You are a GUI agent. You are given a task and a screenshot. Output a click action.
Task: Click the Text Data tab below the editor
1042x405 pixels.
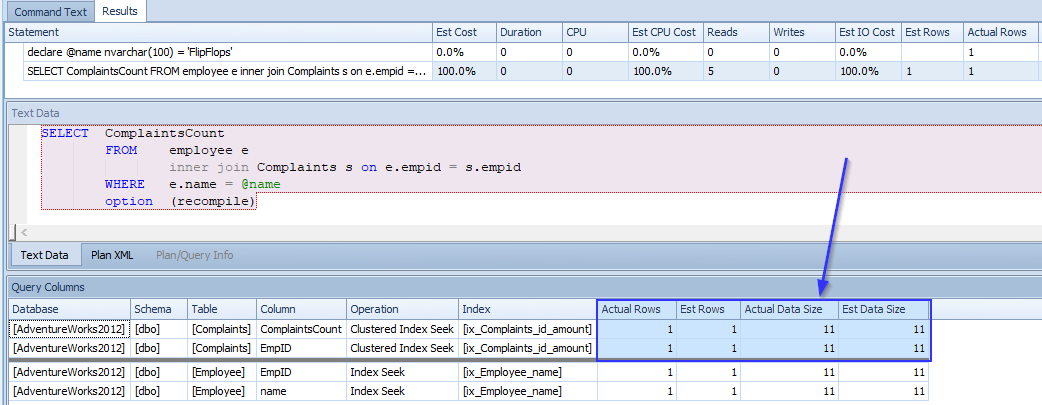44,255
